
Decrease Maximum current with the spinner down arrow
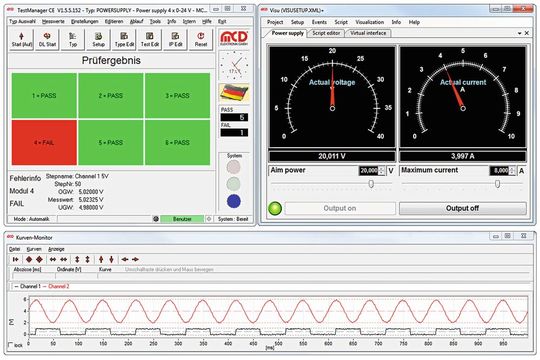[x=512, y=173]
